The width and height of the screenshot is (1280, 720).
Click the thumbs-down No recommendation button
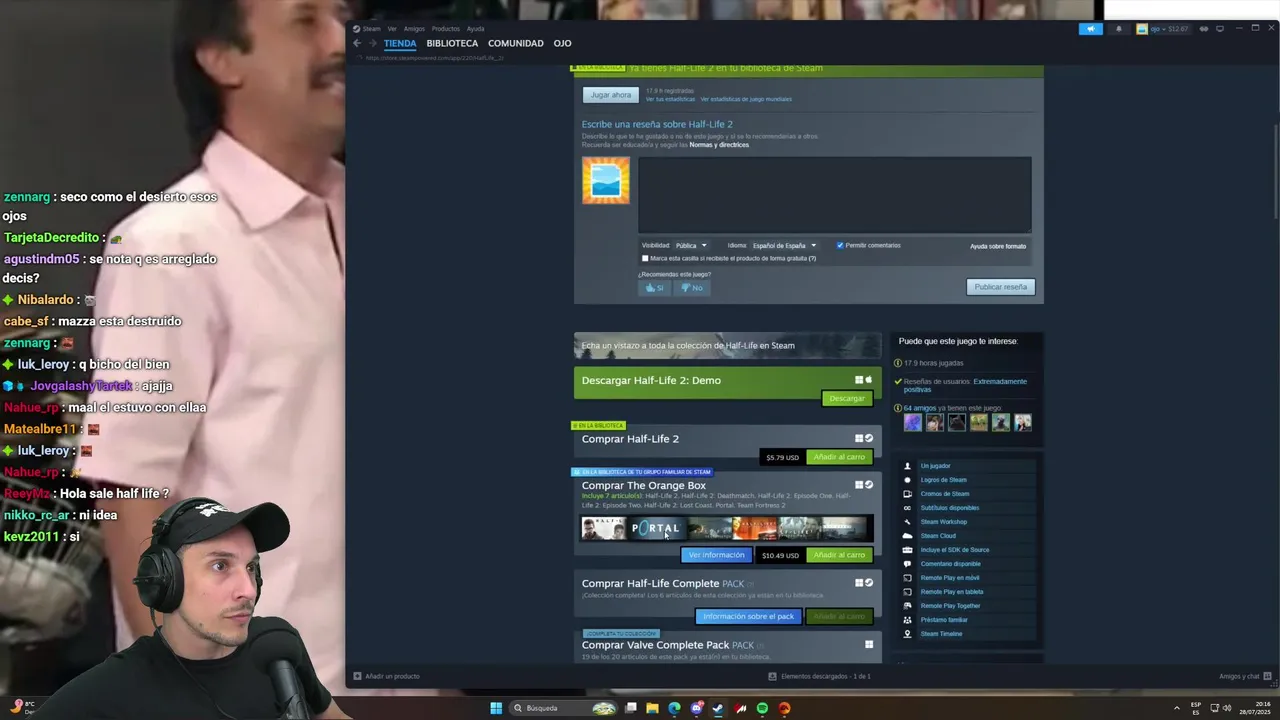(x=692, y=288)
